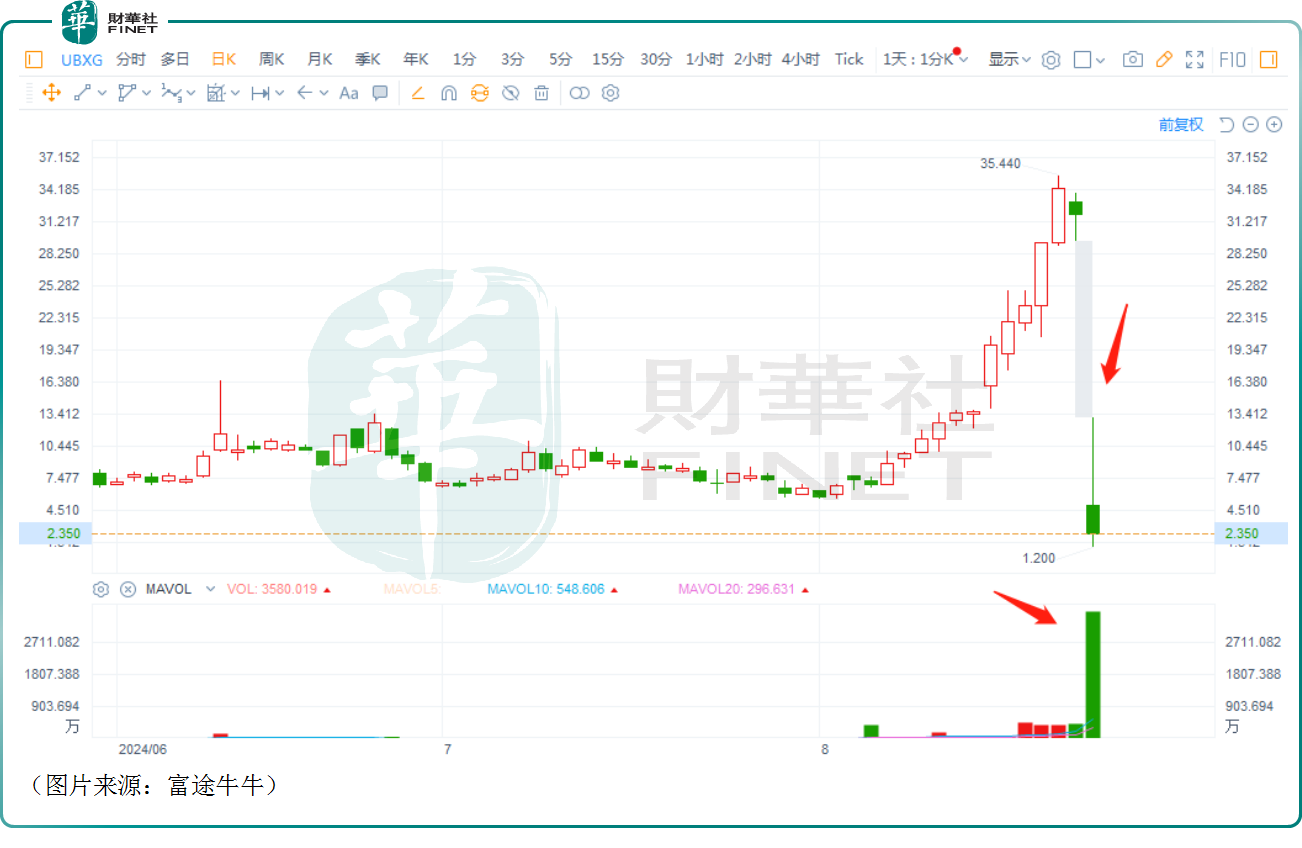Select the 季K quarterly tab
The image size is (1302, 848).
point(368,59)
